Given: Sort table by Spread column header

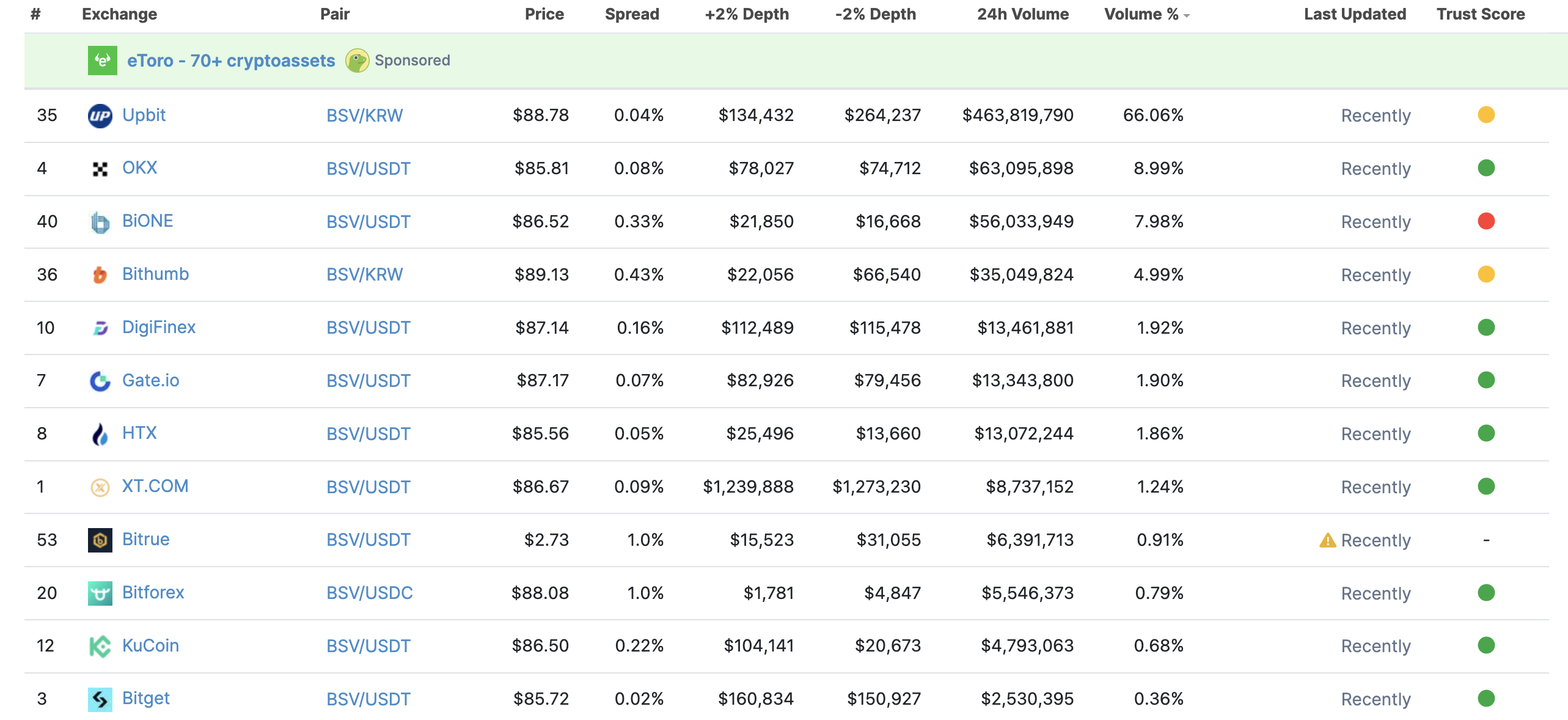Looking at the screenshot, I should pyautogui.click(x=631, y=14).
